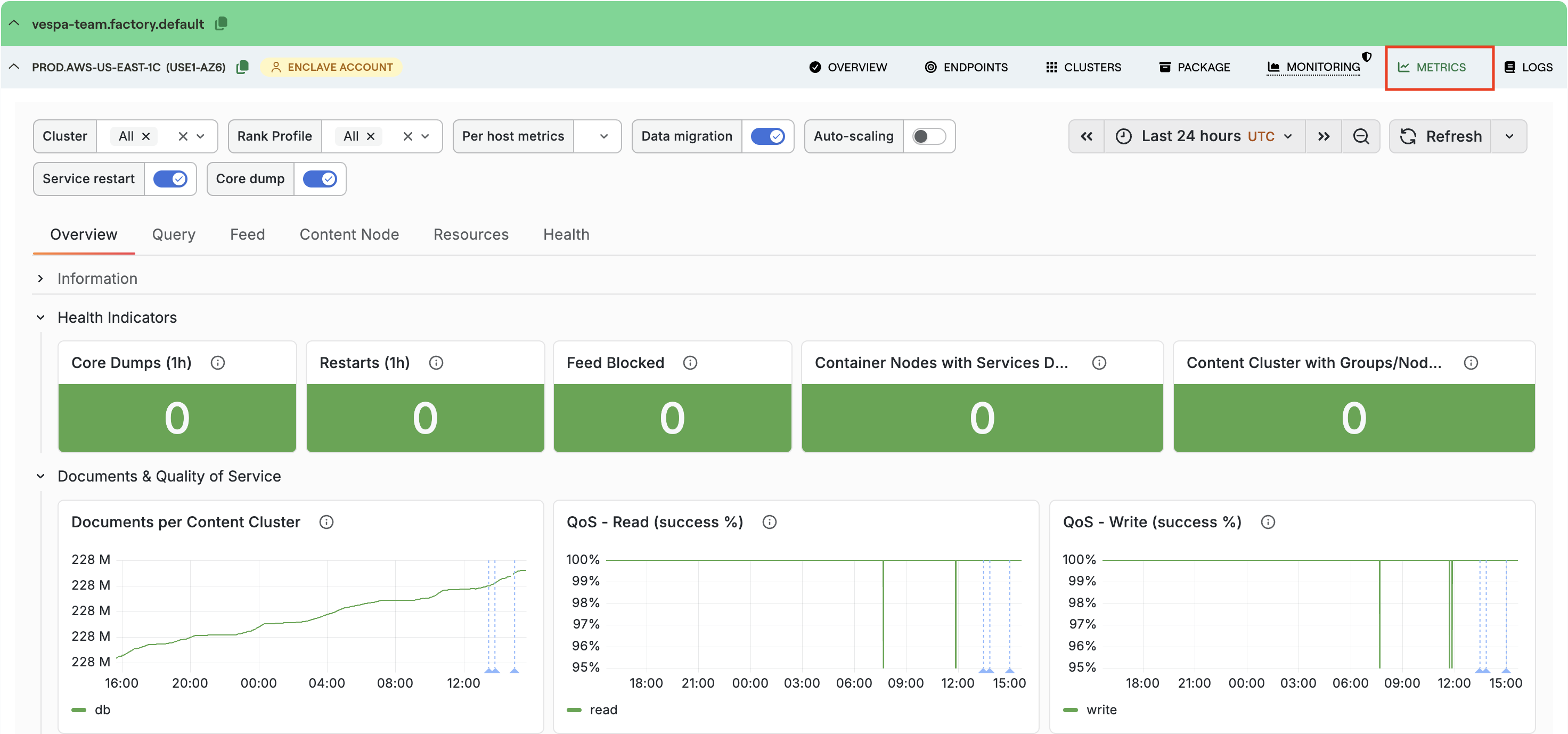Click the zoom-out magnifier icon
This screenshot has height=734, width=1568.
pyautogui.click(x=1362, y=136)
